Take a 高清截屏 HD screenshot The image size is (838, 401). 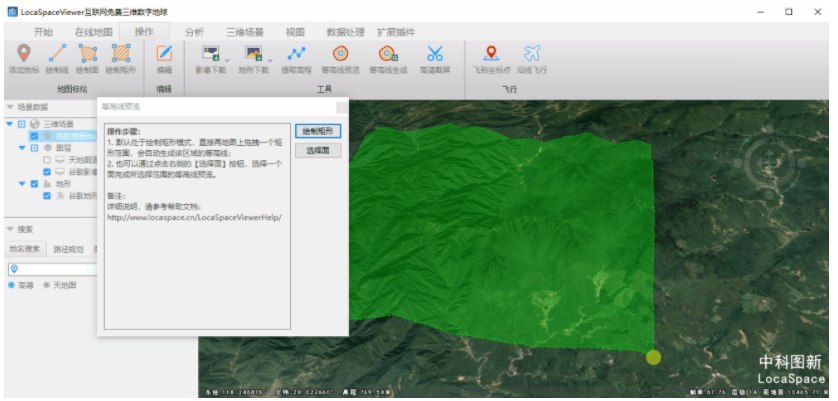(434, 59)
